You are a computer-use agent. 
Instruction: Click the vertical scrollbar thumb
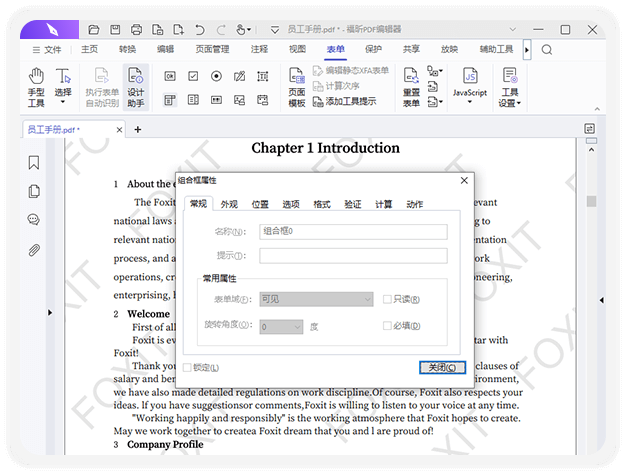(x=591, y=201)
